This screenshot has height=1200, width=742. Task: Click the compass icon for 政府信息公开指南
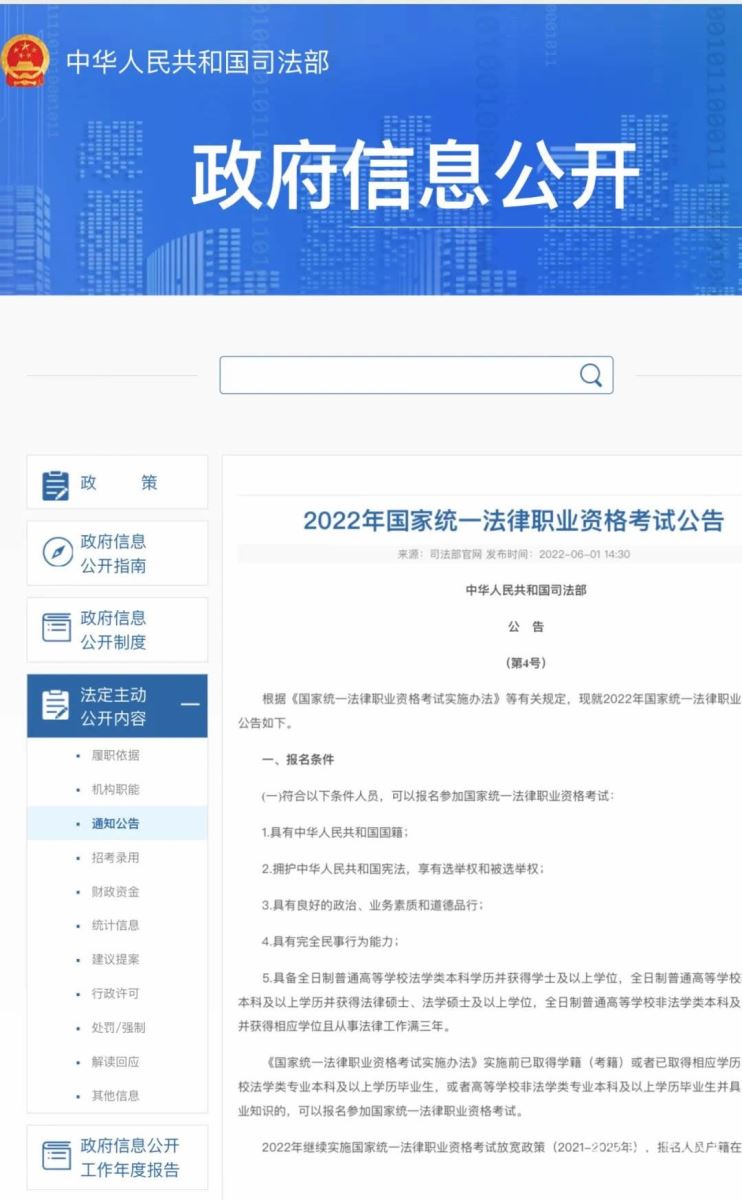[56, 553]
